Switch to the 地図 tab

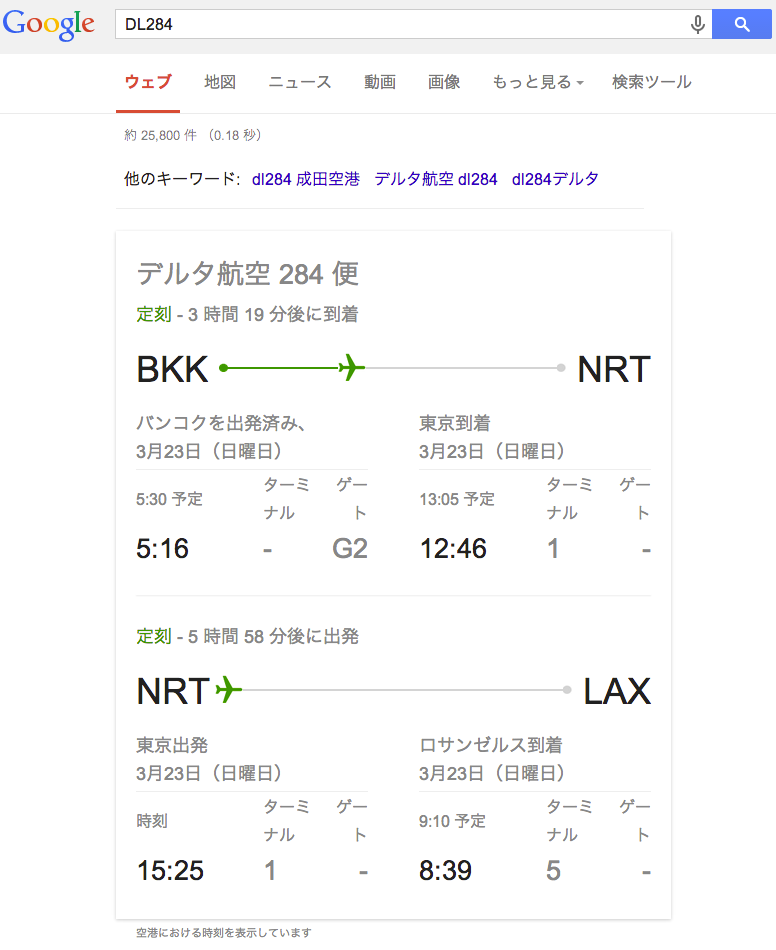[220, 82]
